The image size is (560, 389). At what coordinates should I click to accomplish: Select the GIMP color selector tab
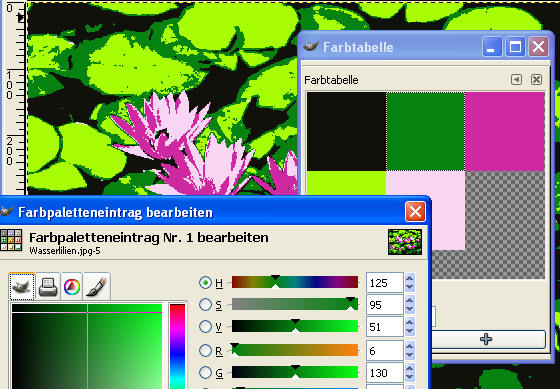22,286
